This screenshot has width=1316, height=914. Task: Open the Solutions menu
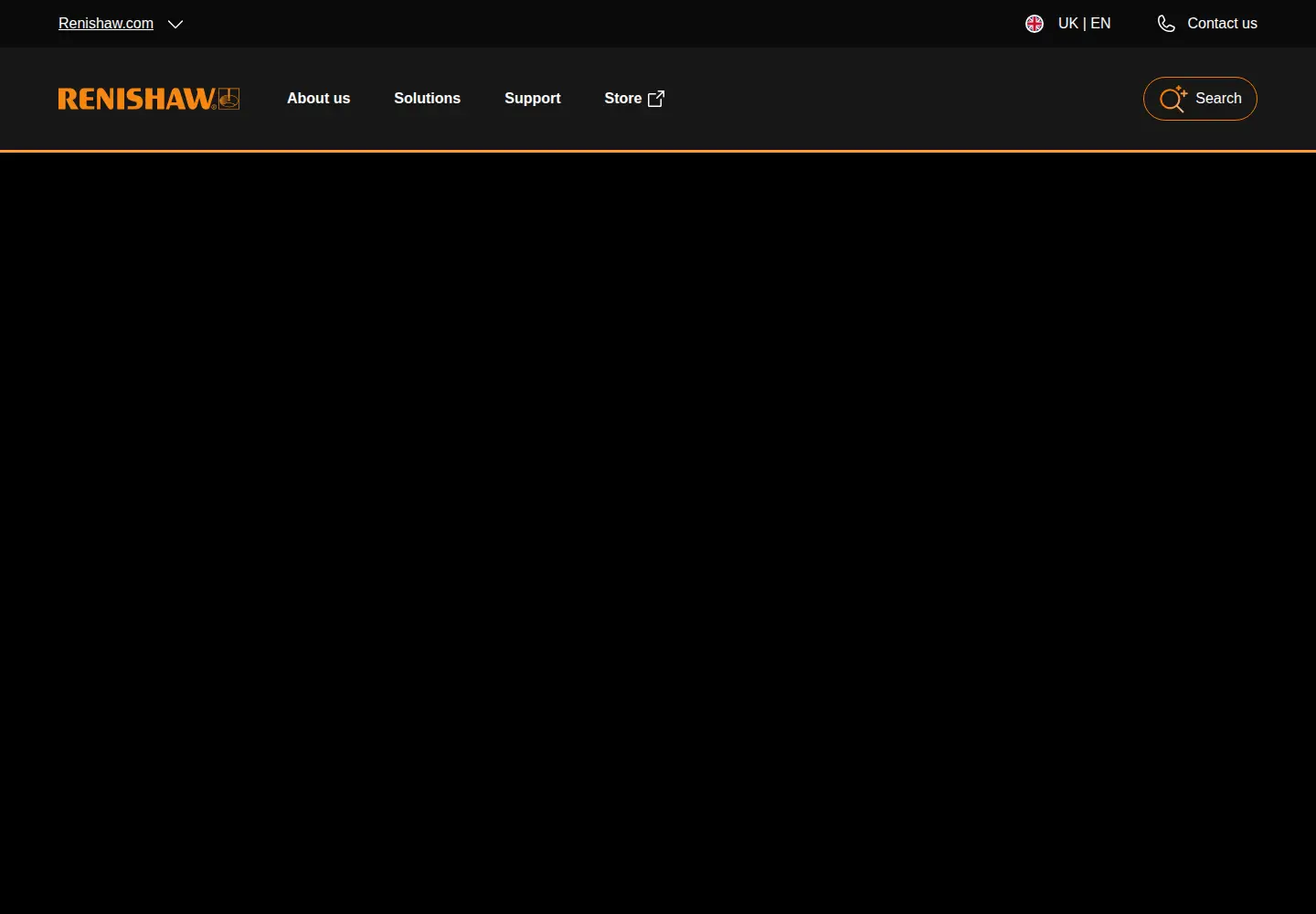click(x=427, y=99)
